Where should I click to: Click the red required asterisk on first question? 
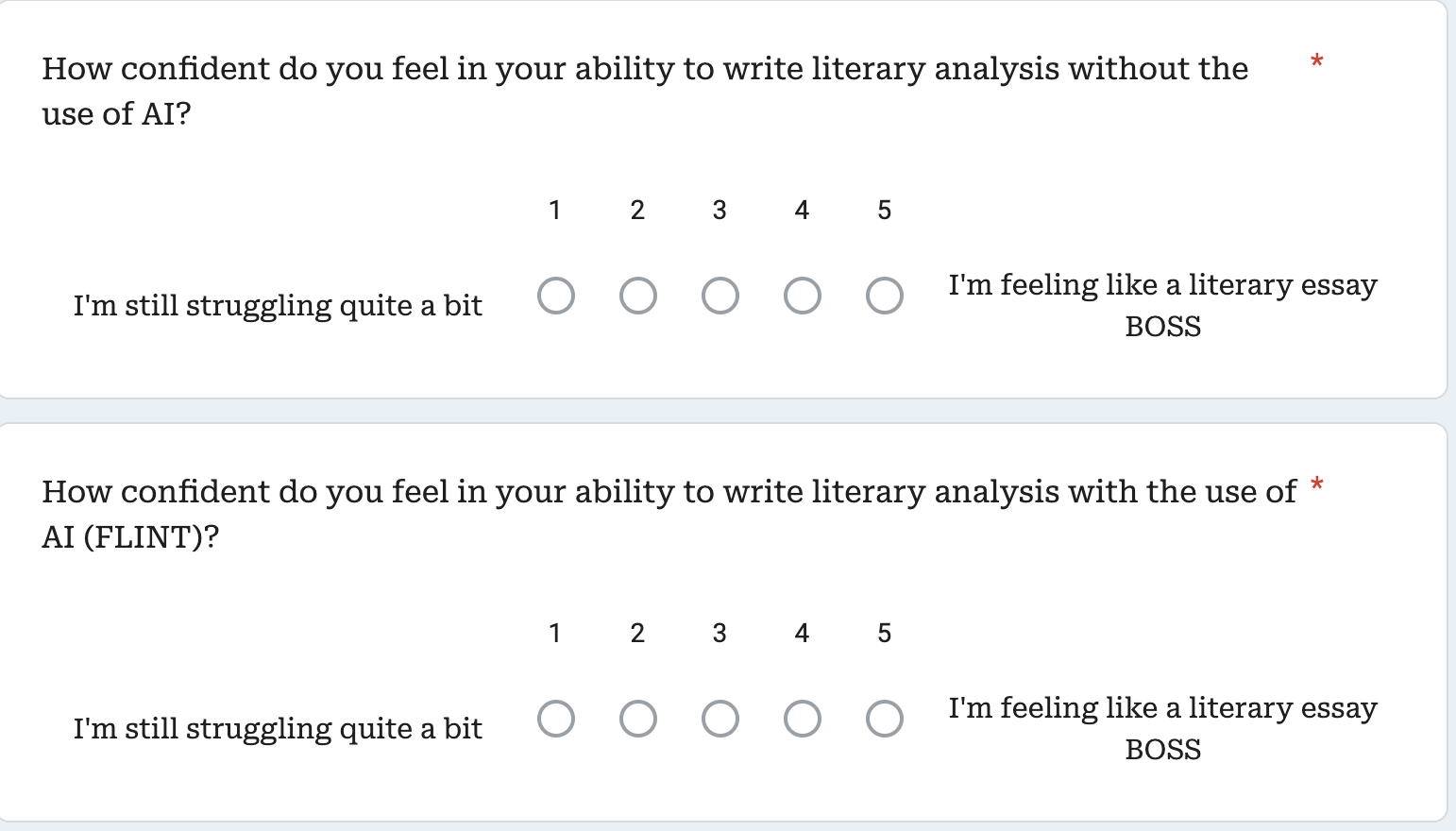point(1316,63)
